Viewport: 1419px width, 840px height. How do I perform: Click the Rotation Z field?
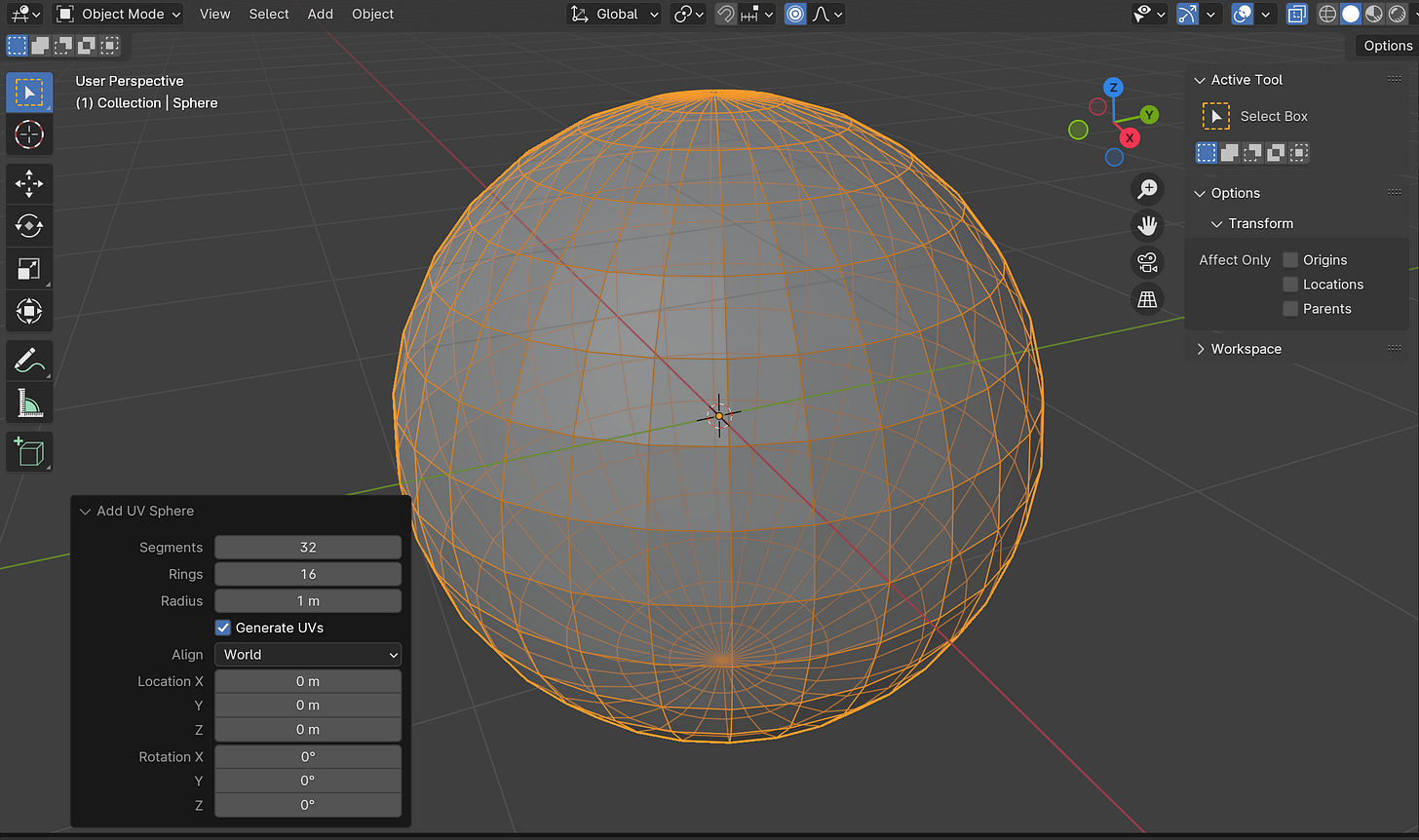[x=308, y=805]
